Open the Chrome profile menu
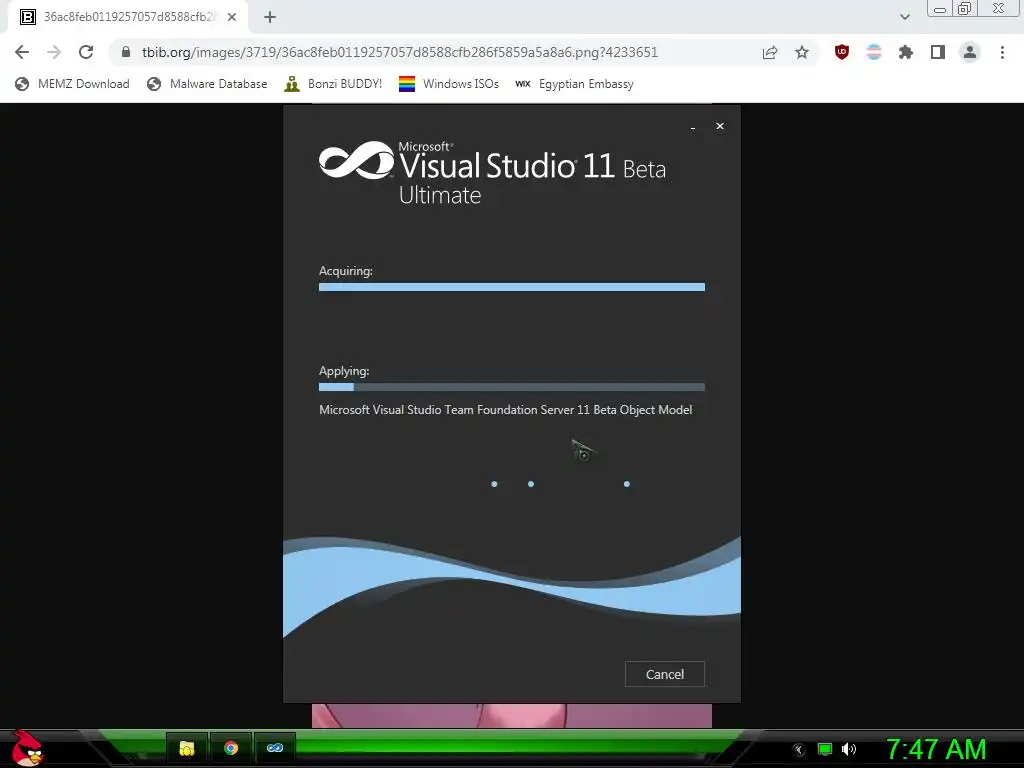The image size is (1024, 768). coord(970,52)
